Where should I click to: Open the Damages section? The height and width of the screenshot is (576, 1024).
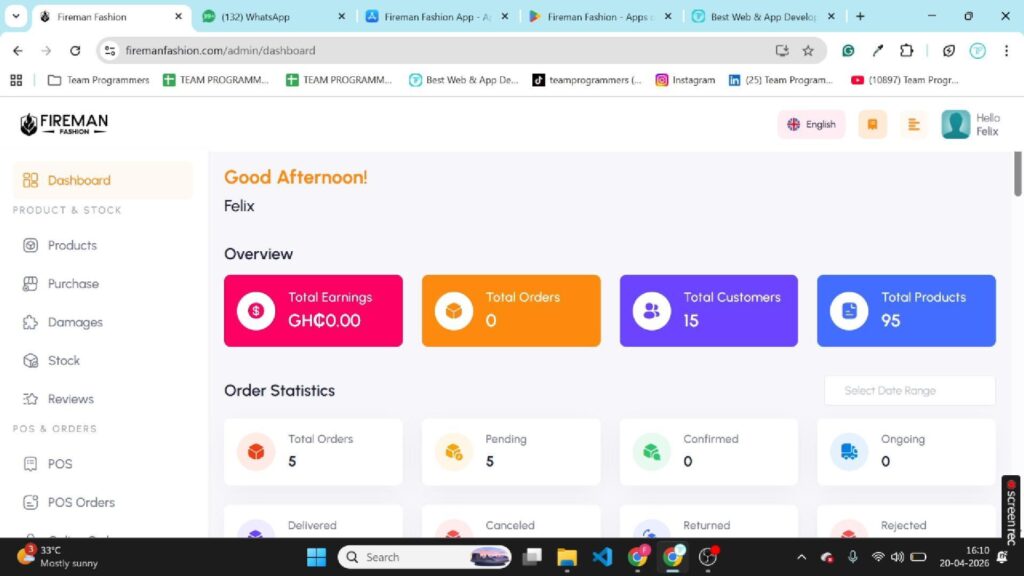click(74, 323)
